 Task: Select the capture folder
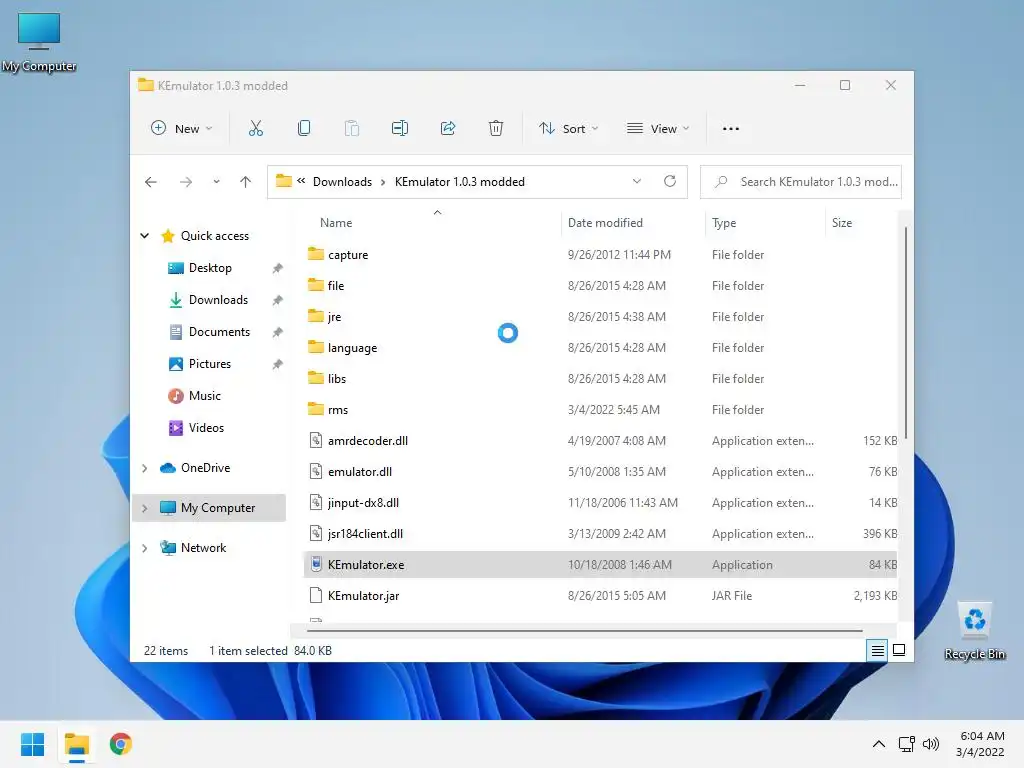[x=600, y=255]
